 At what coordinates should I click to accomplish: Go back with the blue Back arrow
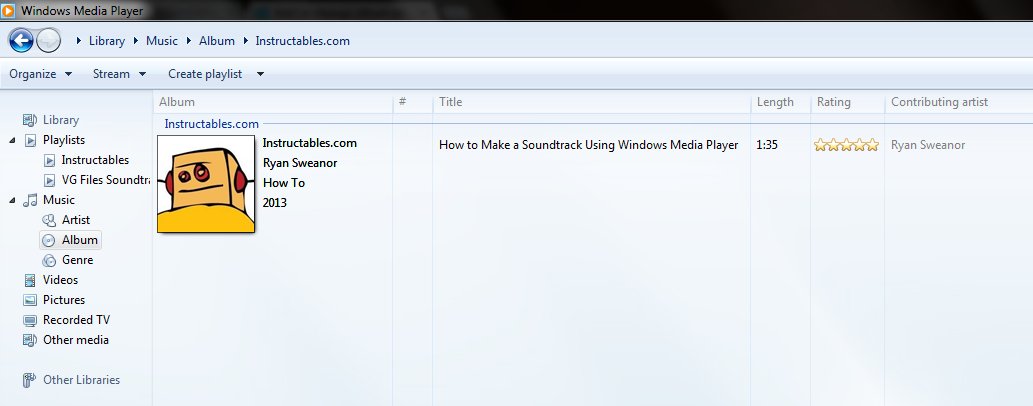point(21,41)
